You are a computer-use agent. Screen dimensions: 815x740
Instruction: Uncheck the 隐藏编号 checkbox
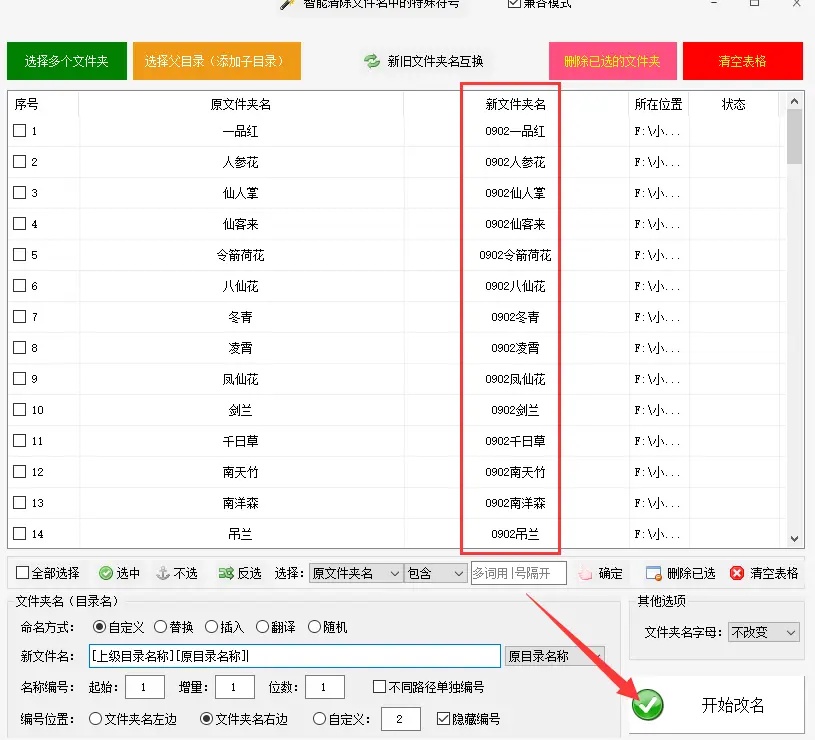tap(443, 719)
